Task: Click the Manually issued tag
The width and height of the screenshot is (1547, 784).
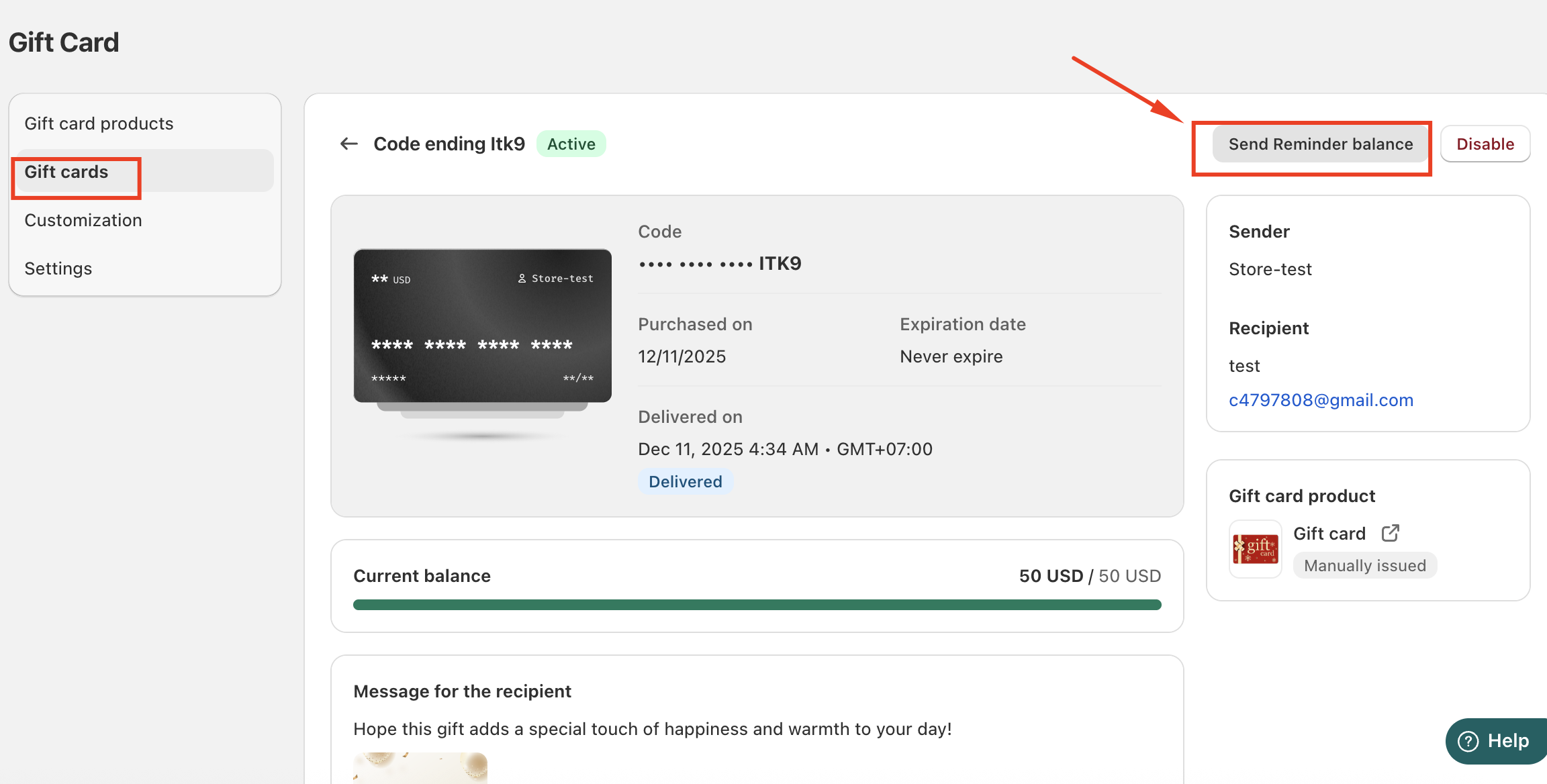Action: [x=1364, y=565]
